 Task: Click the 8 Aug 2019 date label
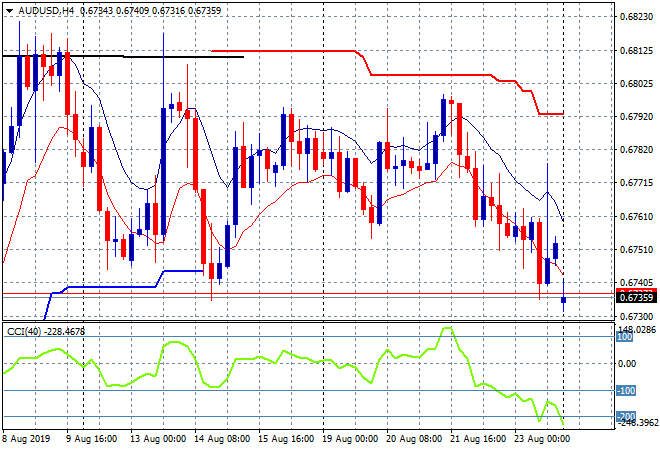coord(26,439)
